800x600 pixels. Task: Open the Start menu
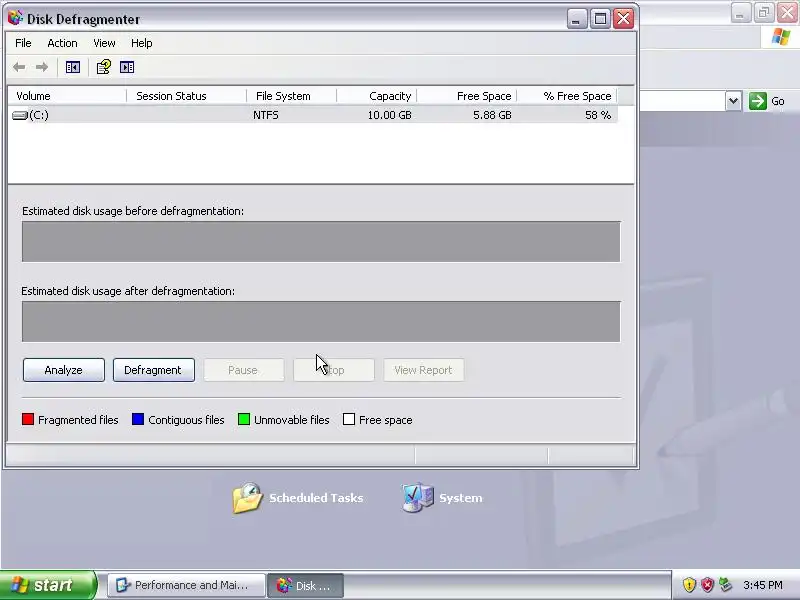[47, 585]
